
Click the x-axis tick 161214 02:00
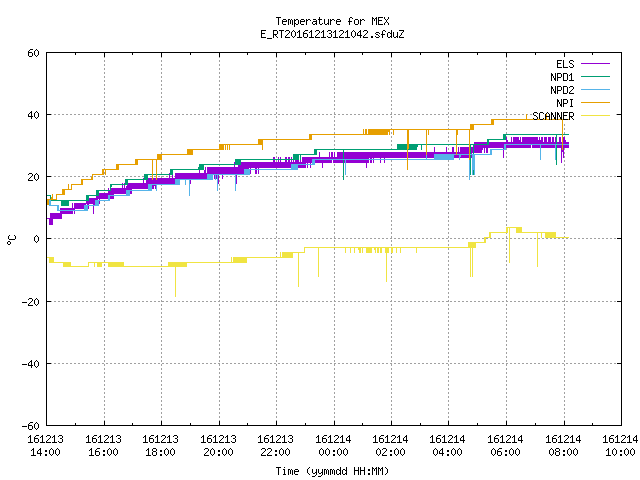tap(391, 446)
